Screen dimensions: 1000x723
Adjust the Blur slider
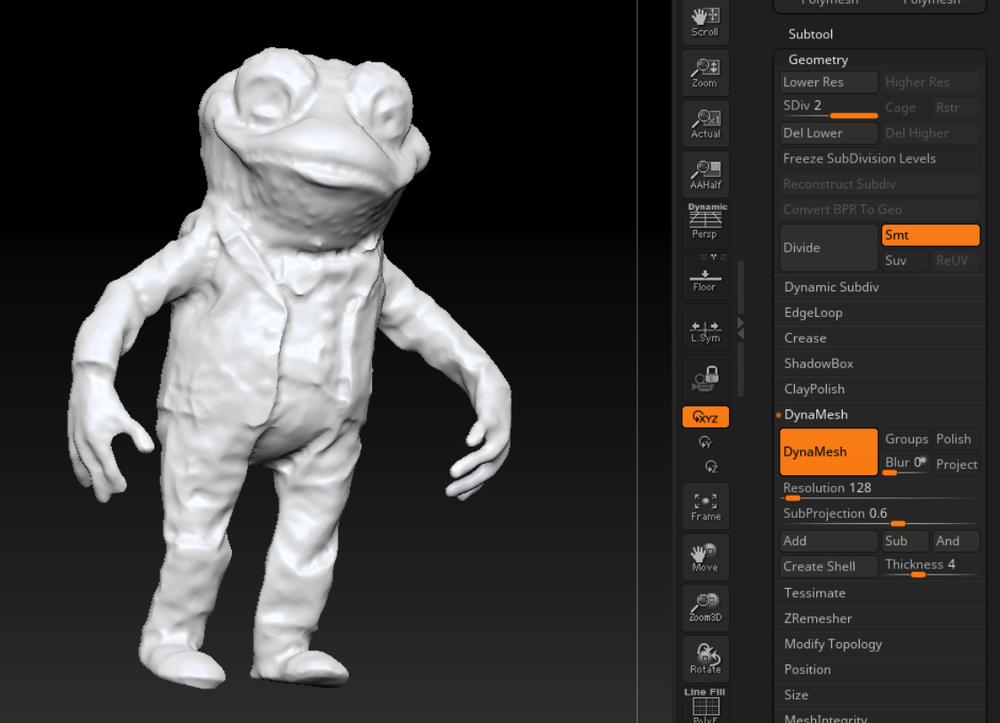point(905,464)
